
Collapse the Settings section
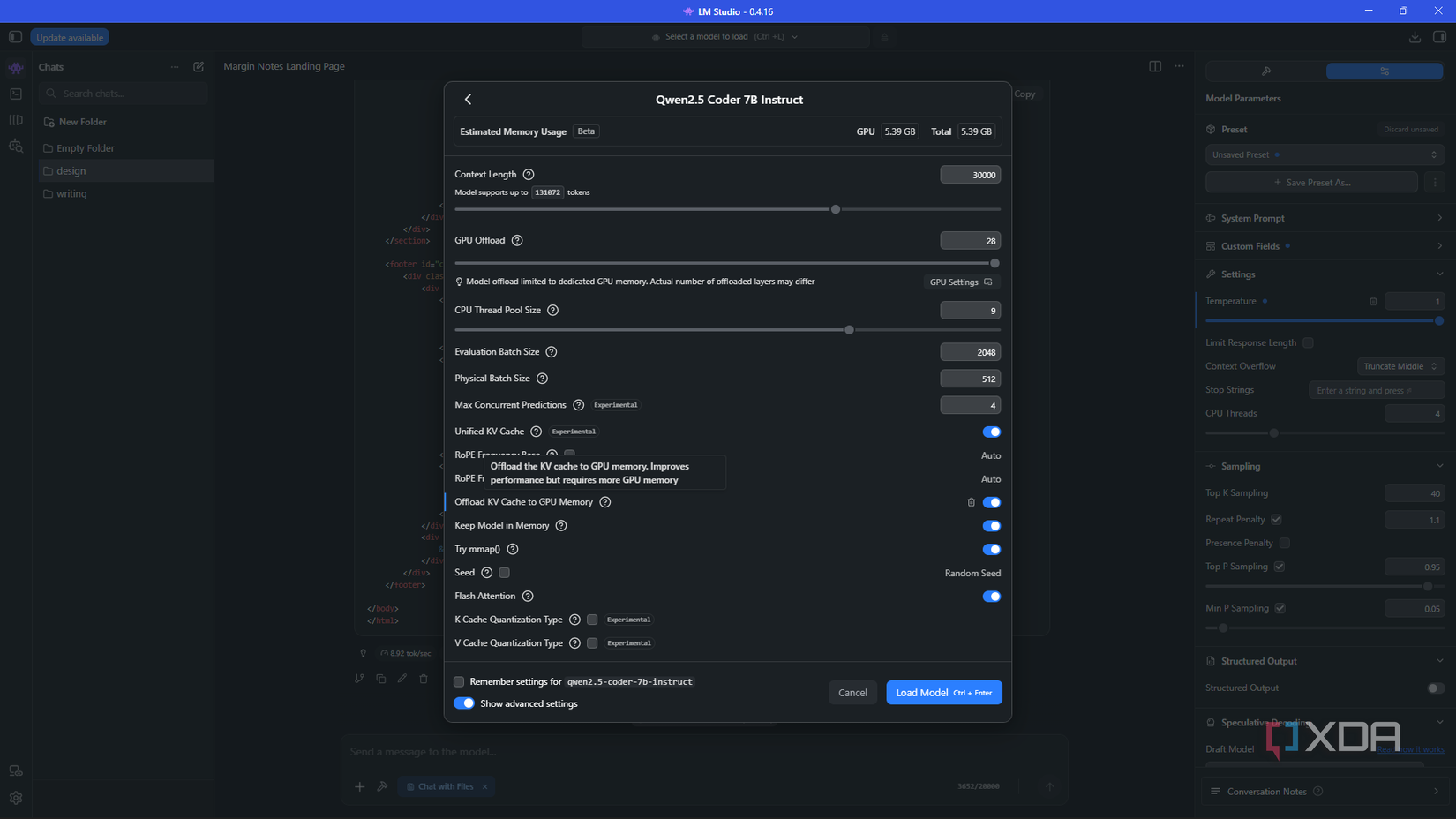(1325, 274)
